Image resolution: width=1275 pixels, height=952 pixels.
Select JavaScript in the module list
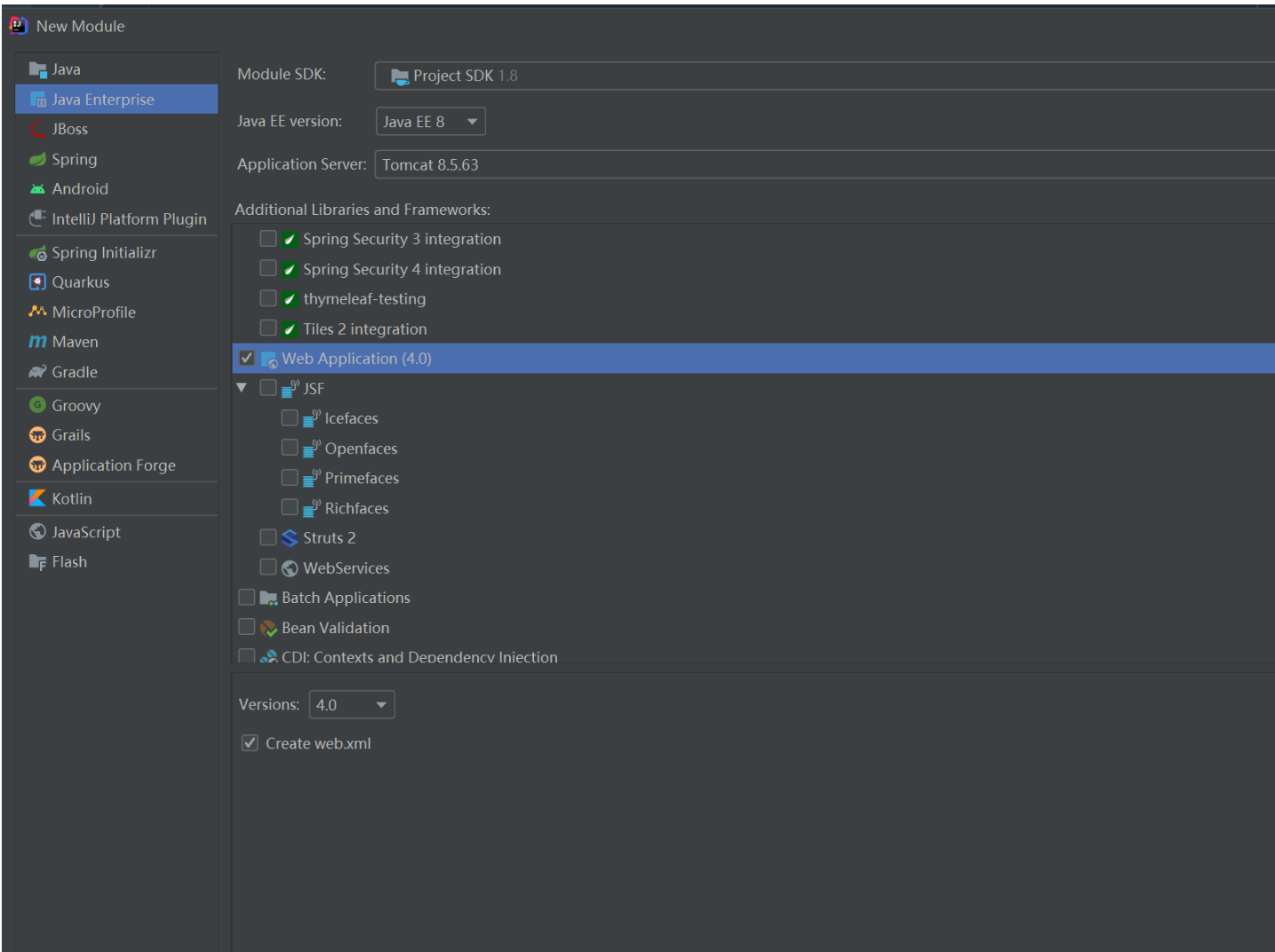pos(85,532)
